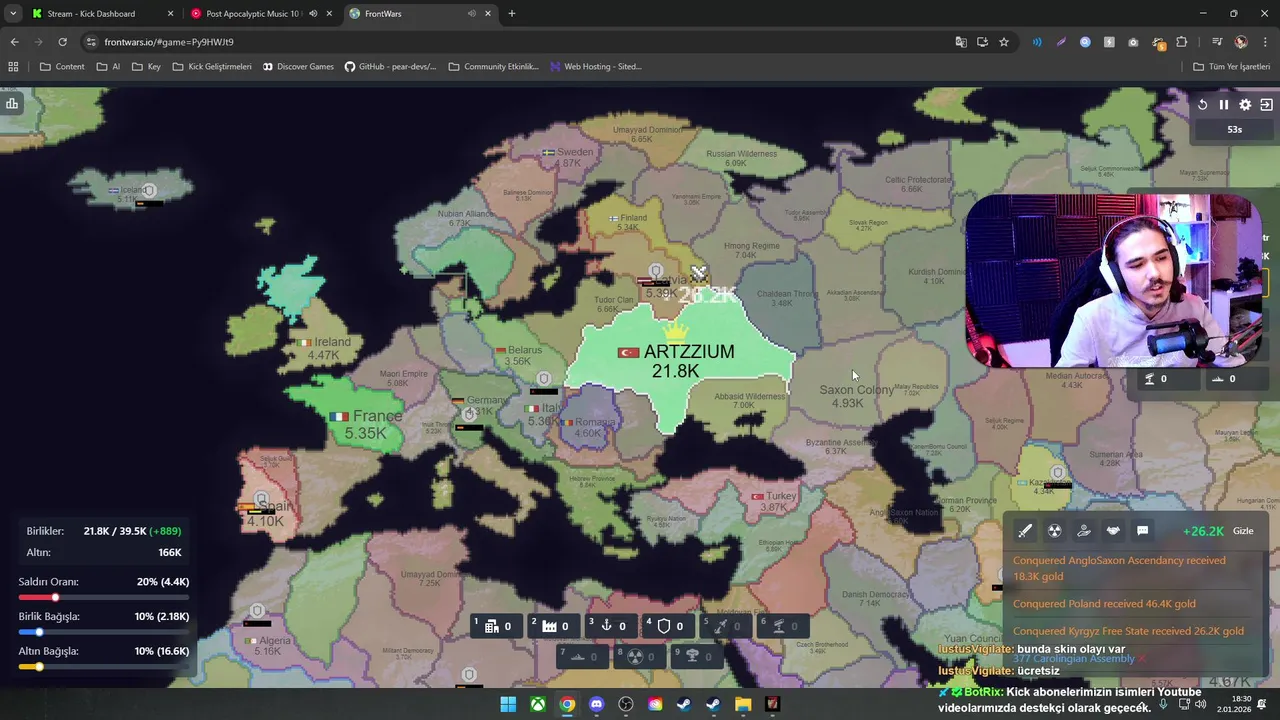
Task: Mute the FrontWars tab audio icon
Action: click(472, 14)
